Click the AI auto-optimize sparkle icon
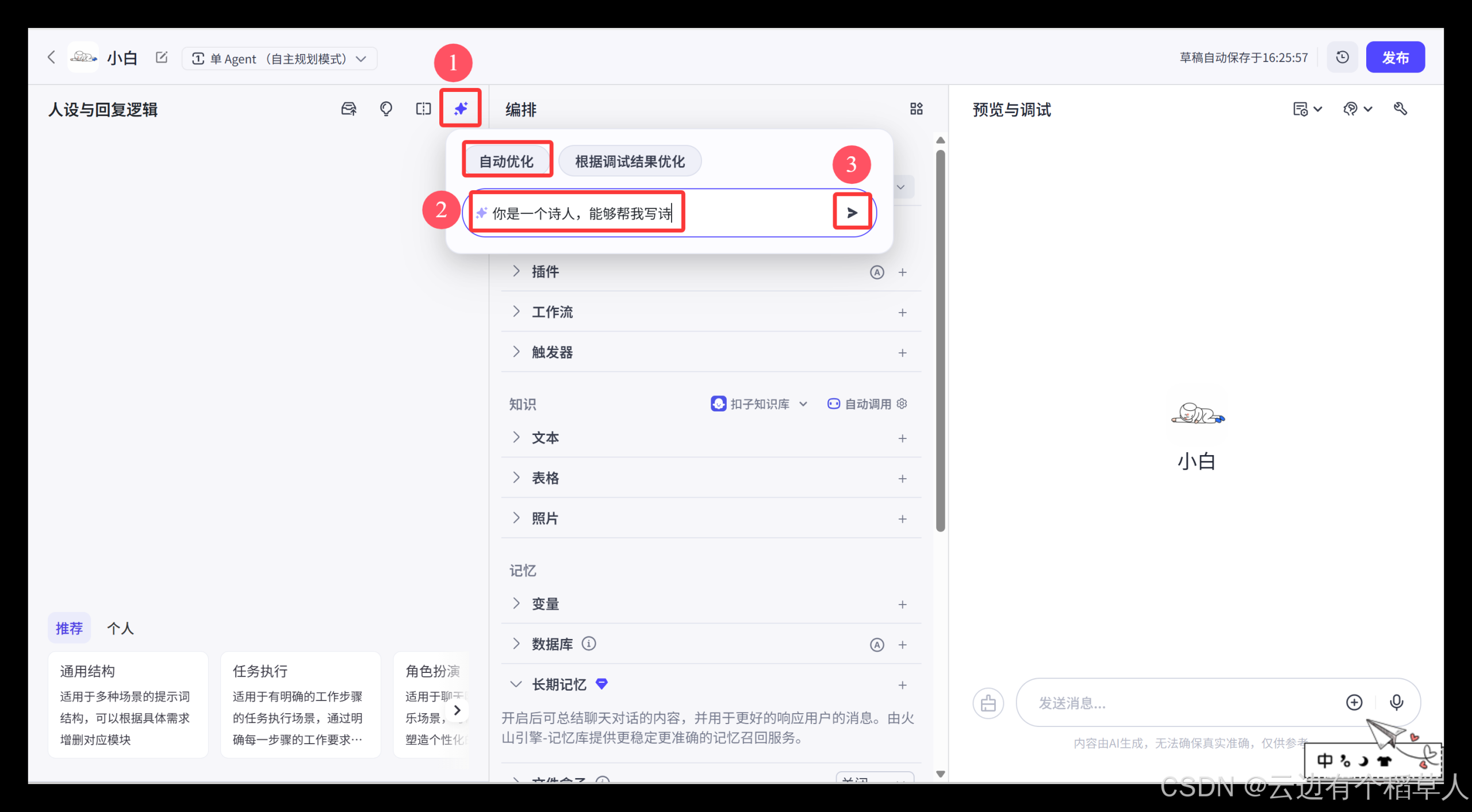The width and height of the screenshot is (1472, 812). [459, 109]
